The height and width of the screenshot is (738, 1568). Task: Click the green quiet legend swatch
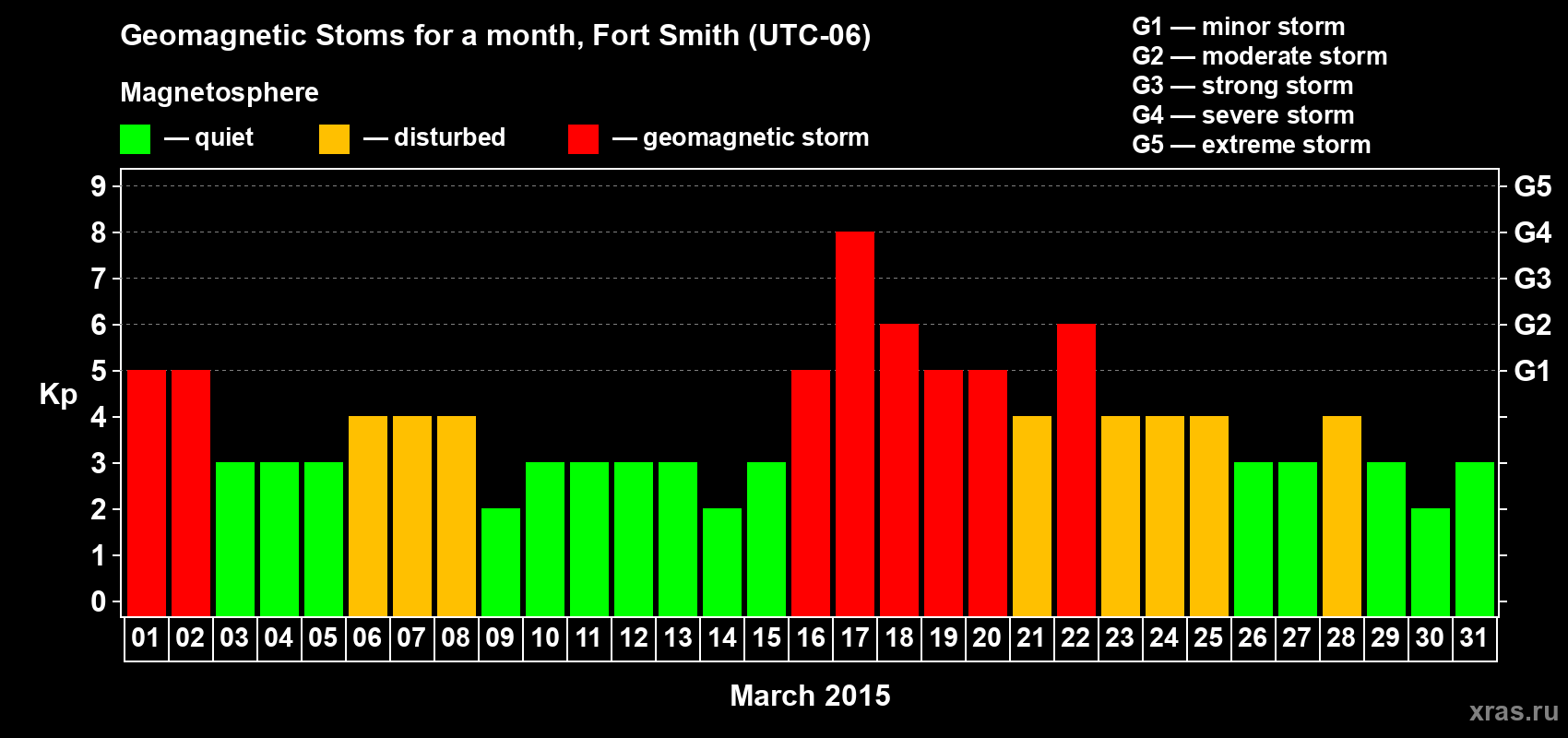click(135, 139)
